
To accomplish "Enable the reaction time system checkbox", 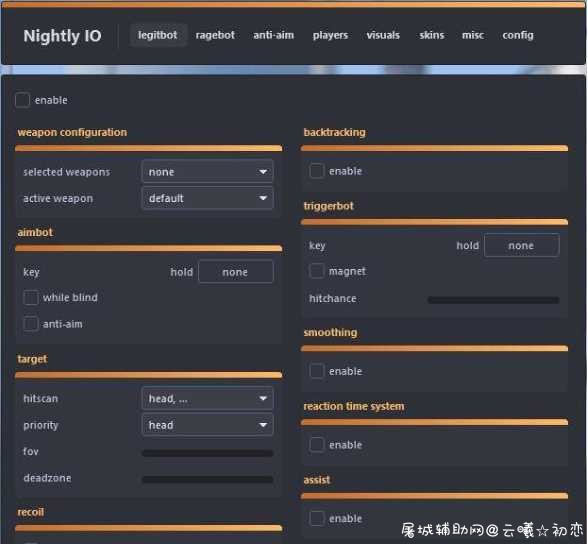I will (x=316, y=445).
